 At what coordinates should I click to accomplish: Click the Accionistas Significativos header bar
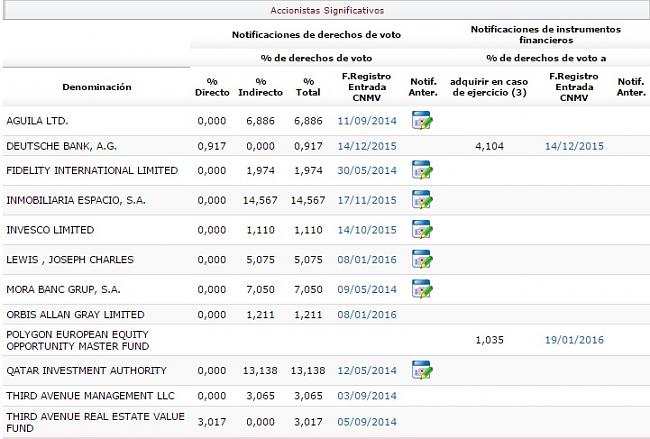click(326, 10)
